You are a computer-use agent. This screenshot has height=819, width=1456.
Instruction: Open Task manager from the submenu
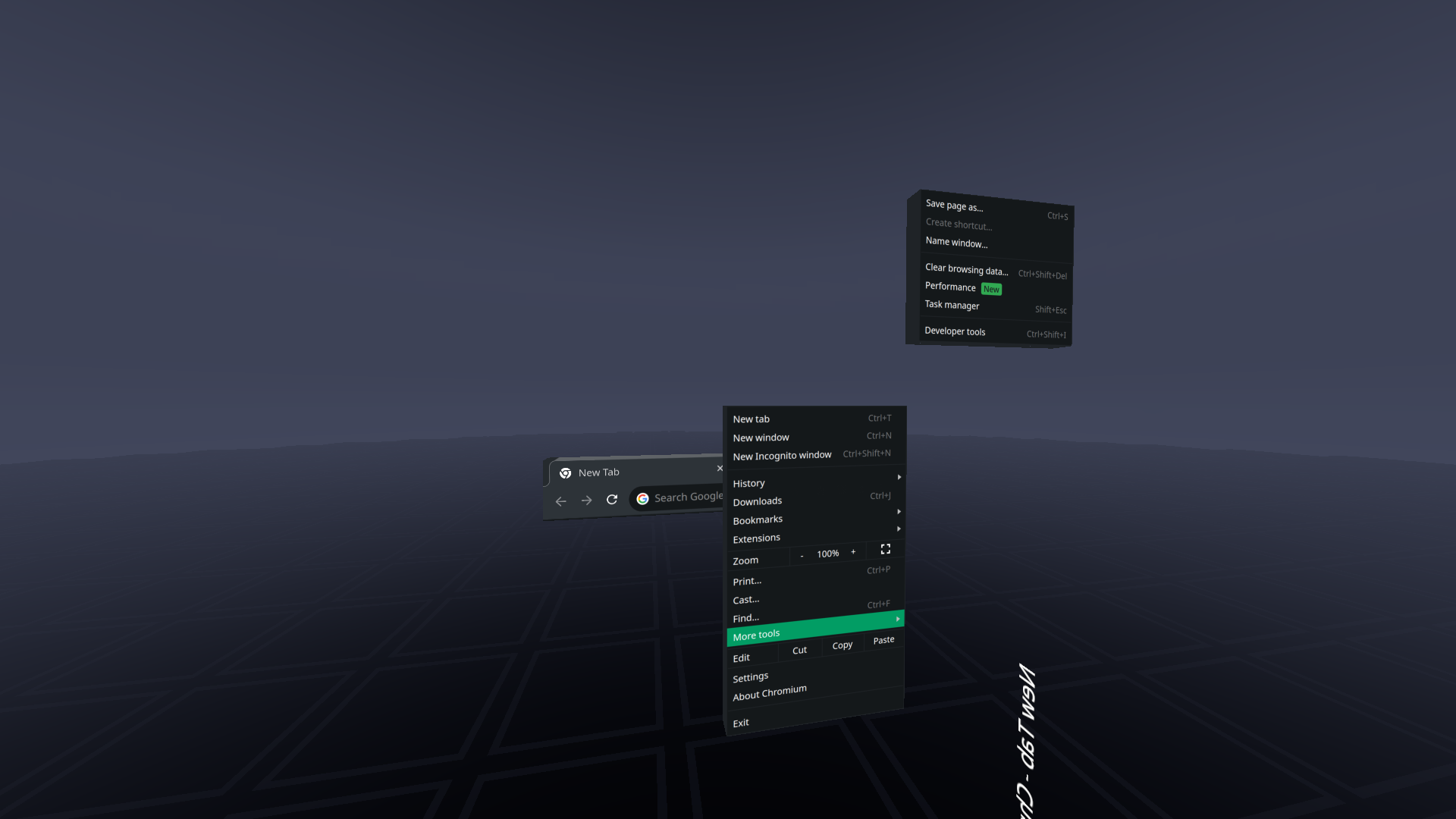pyautogui.click(x=952, y=305)
